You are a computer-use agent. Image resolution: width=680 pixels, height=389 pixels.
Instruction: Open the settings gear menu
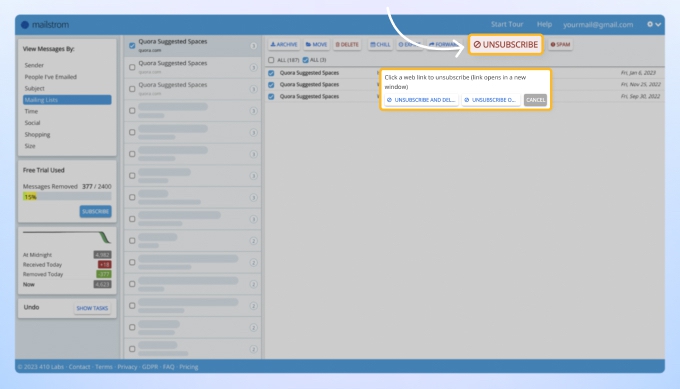tap(654, 24)
